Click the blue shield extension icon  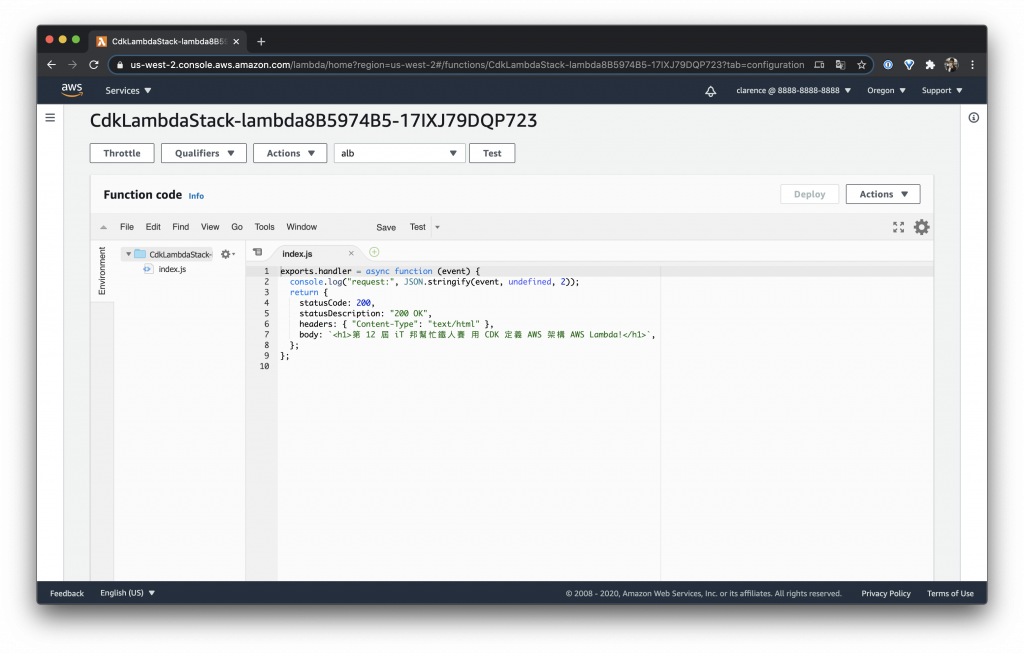click(x=888, y=65)
